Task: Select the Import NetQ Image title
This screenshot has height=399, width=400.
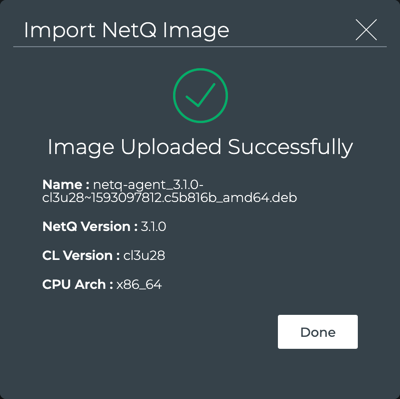Action: [x=126, y=30]
